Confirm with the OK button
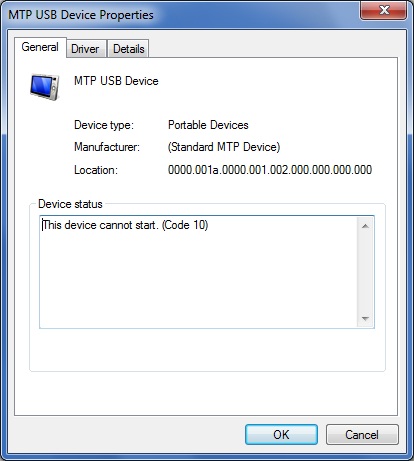 point(281,435)
